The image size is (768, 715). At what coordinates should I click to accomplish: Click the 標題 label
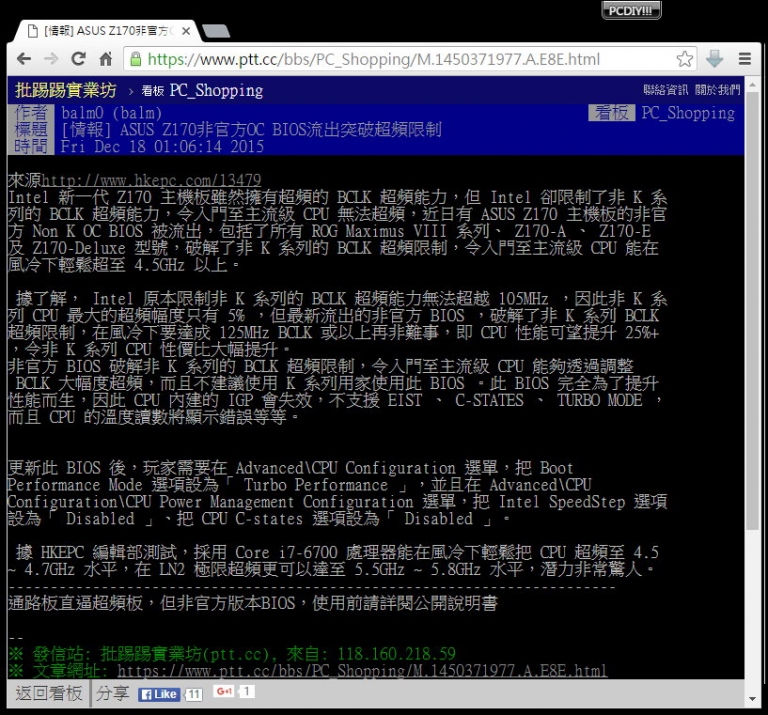click(x=31, y=130)
